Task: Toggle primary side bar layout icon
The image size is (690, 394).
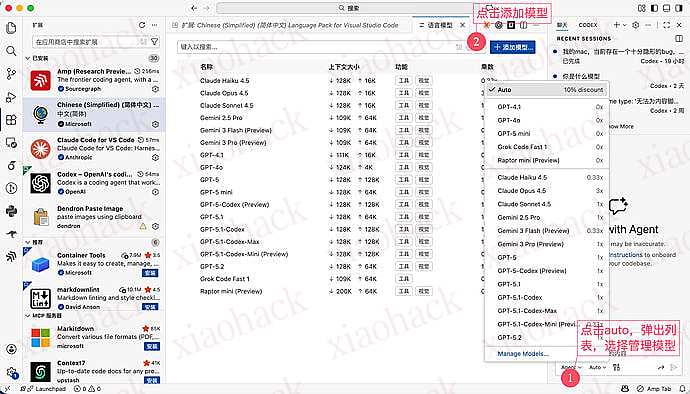Action: click(654, 8)
